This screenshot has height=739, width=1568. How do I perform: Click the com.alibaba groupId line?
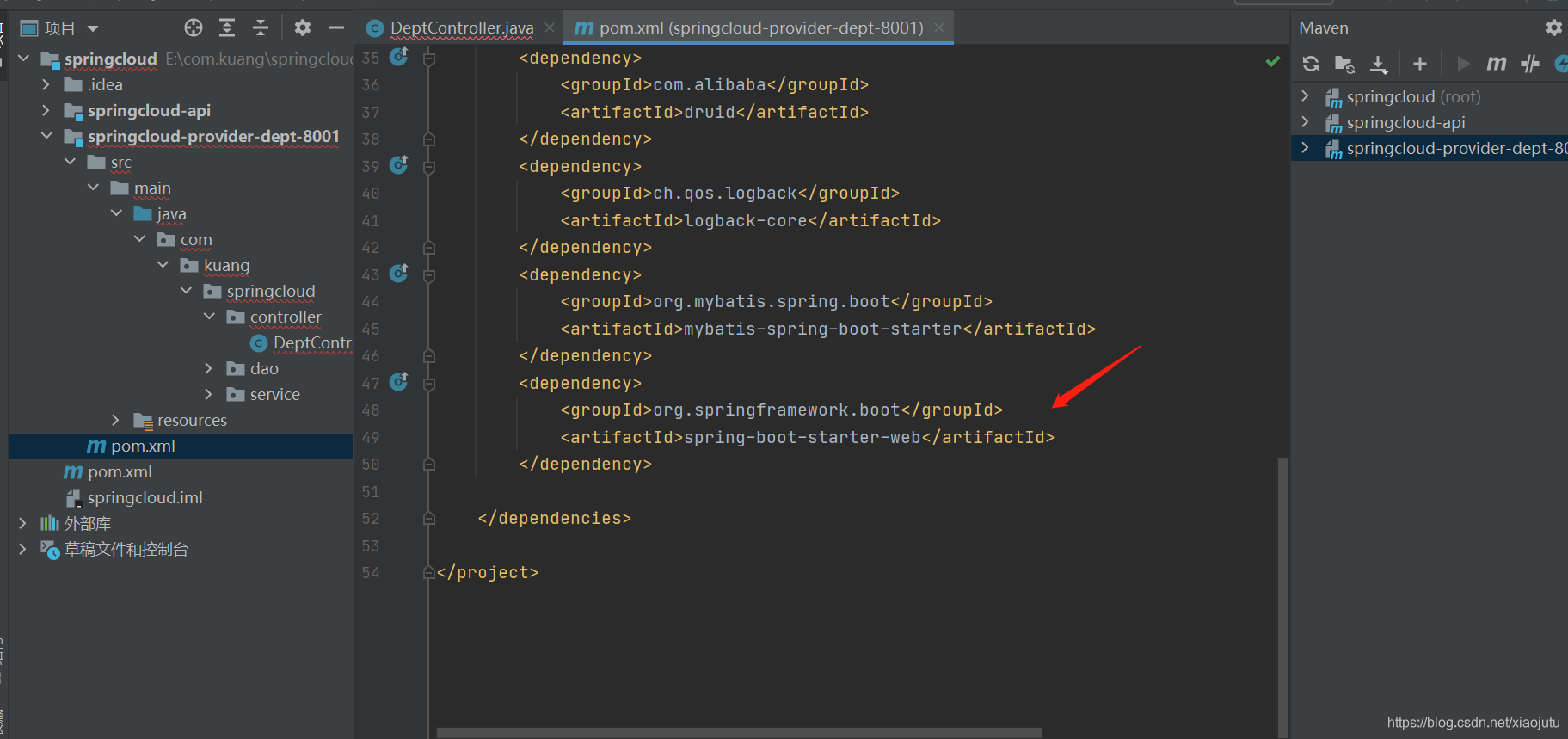pos(715,84)
